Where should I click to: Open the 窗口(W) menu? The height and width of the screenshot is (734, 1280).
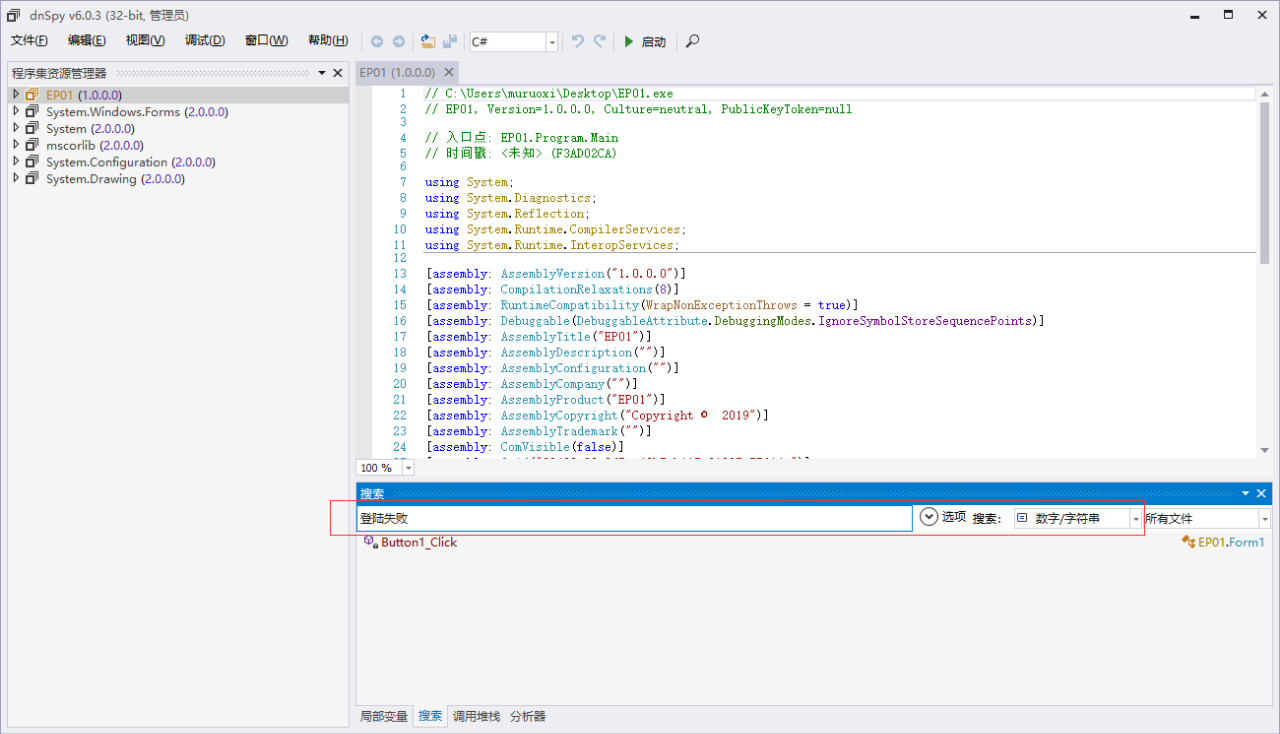266,40
